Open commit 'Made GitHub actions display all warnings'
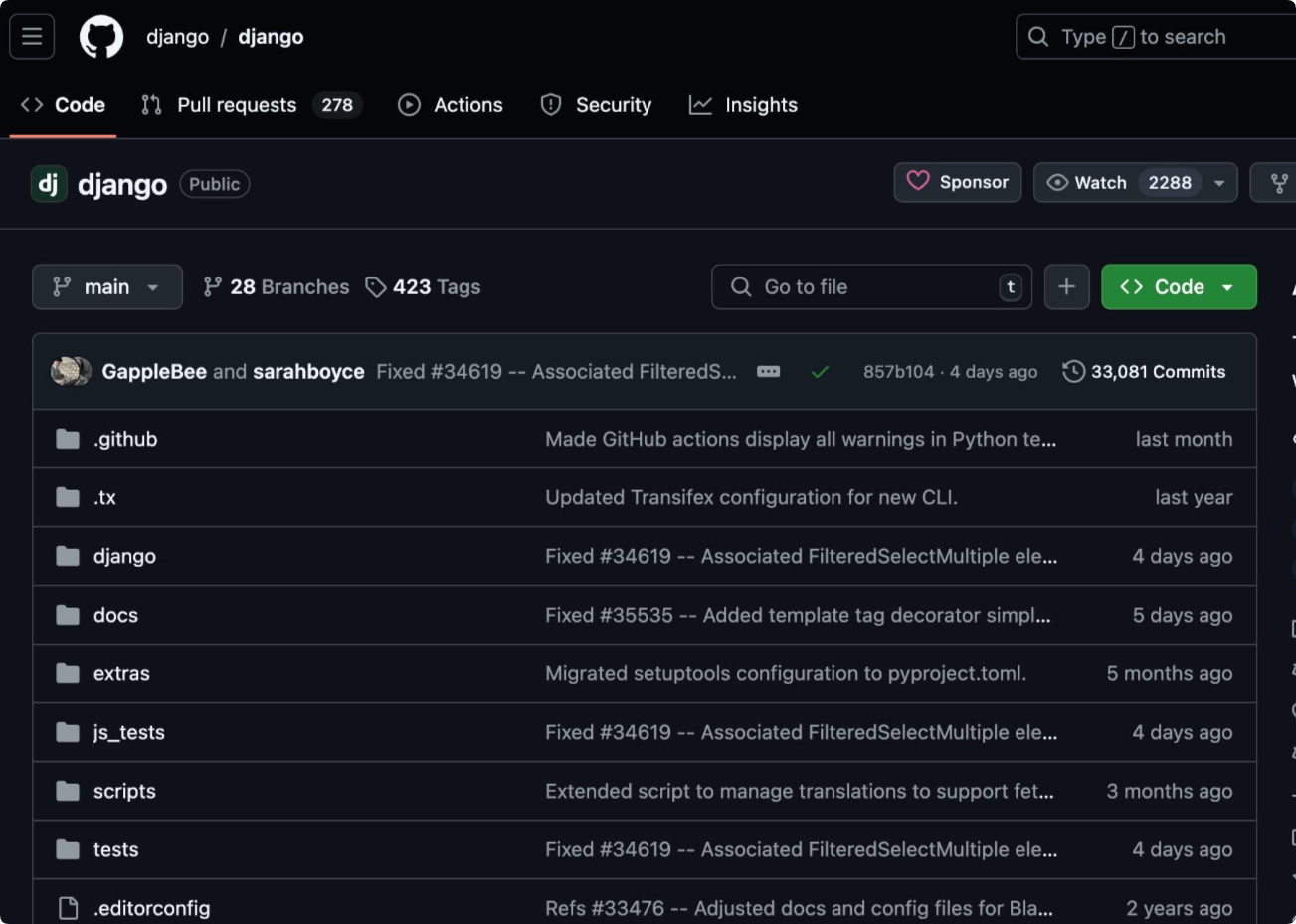1296x924 pixels. pyautogui.click(x=801, y=439)
